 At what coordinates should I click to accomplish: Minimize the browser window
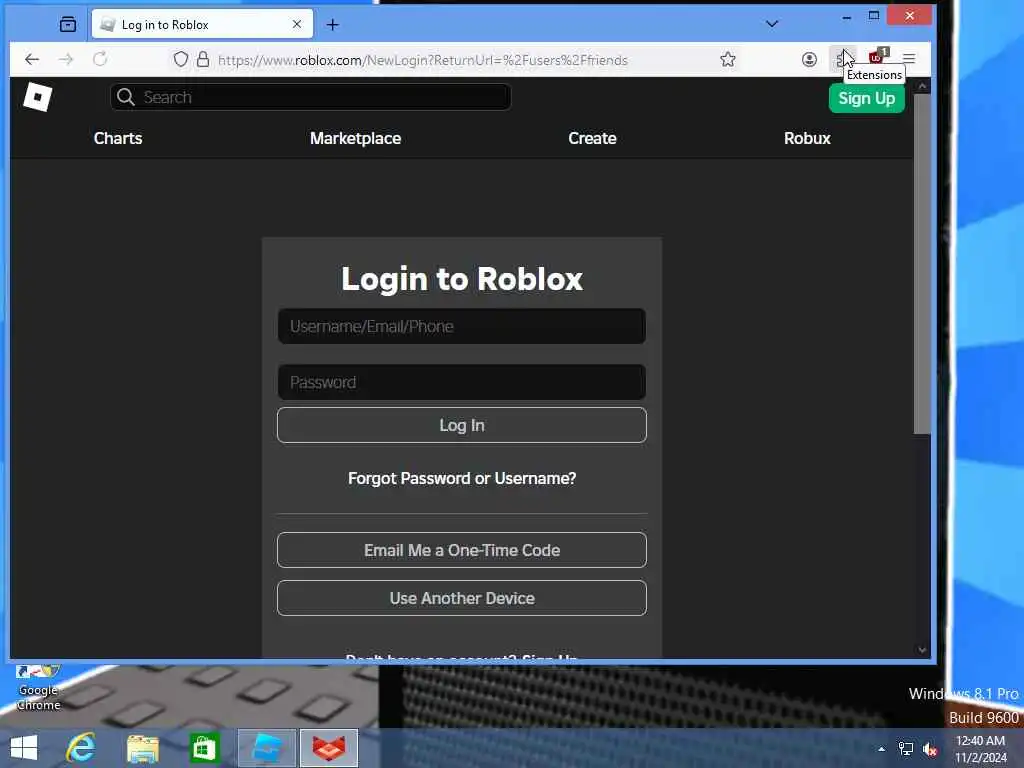click(x=847, y=16)
